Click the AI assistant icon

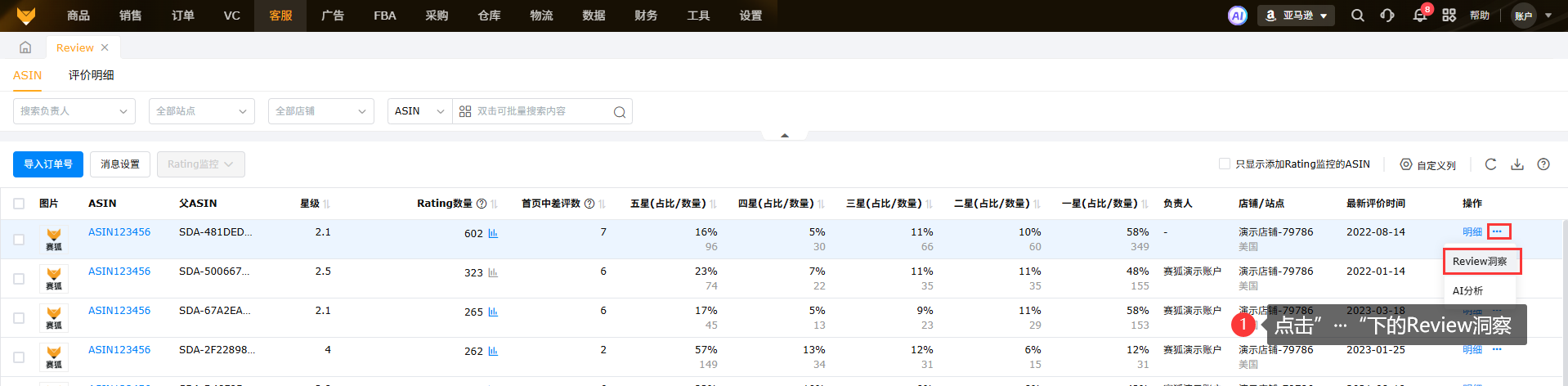click(x=1237, y=16)
